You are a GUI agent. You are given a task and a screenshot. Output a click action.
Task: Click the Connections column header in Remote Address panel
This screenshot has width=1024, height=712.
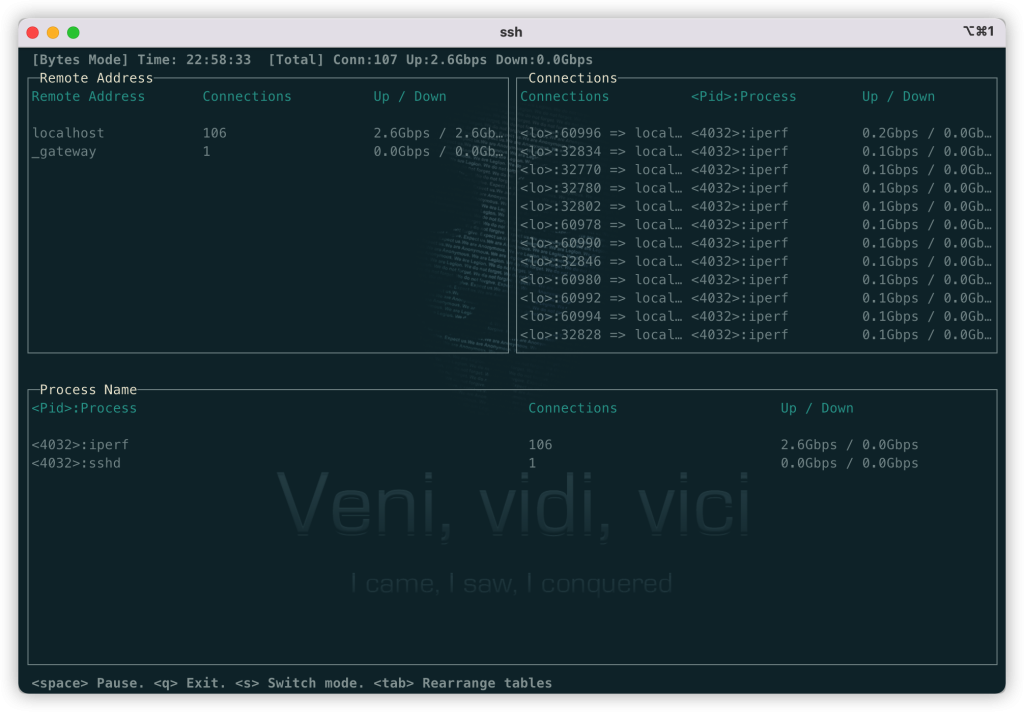(x=247, y=96)
